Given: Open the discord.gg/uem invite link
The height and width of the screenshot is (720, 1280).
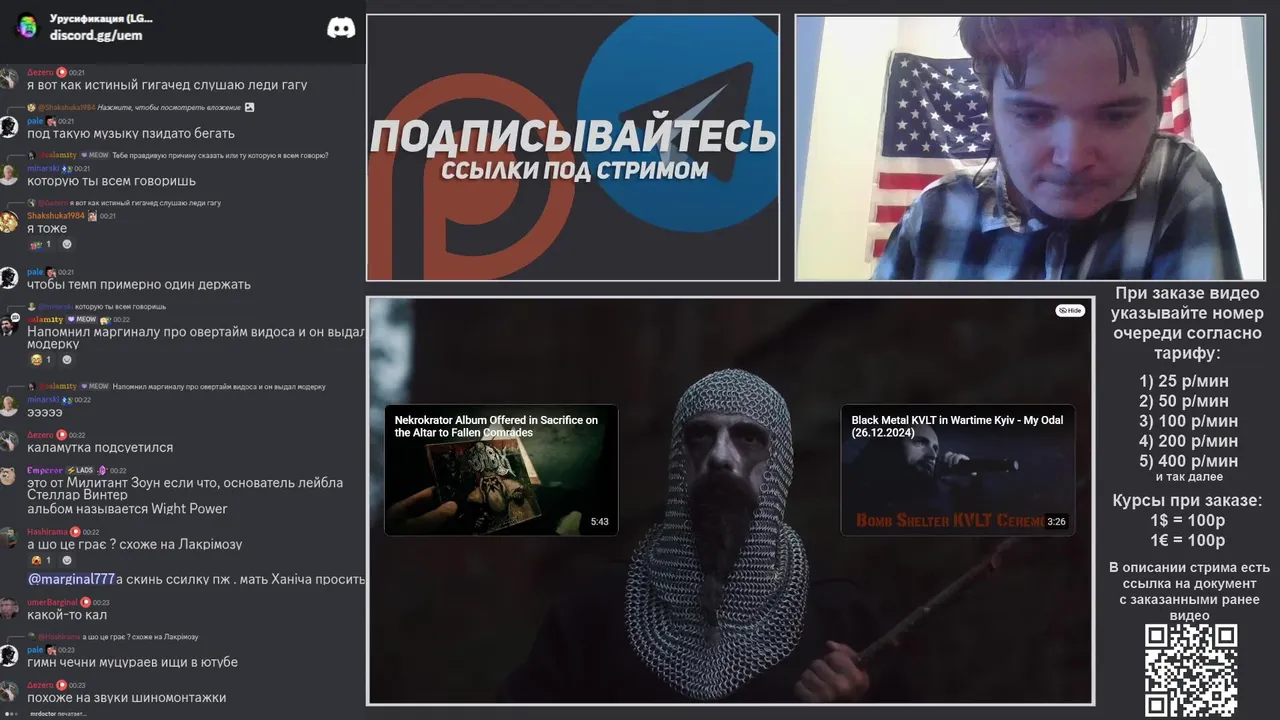Looking at the screenshot, I should pyautogui.click(x=96, y=35).
